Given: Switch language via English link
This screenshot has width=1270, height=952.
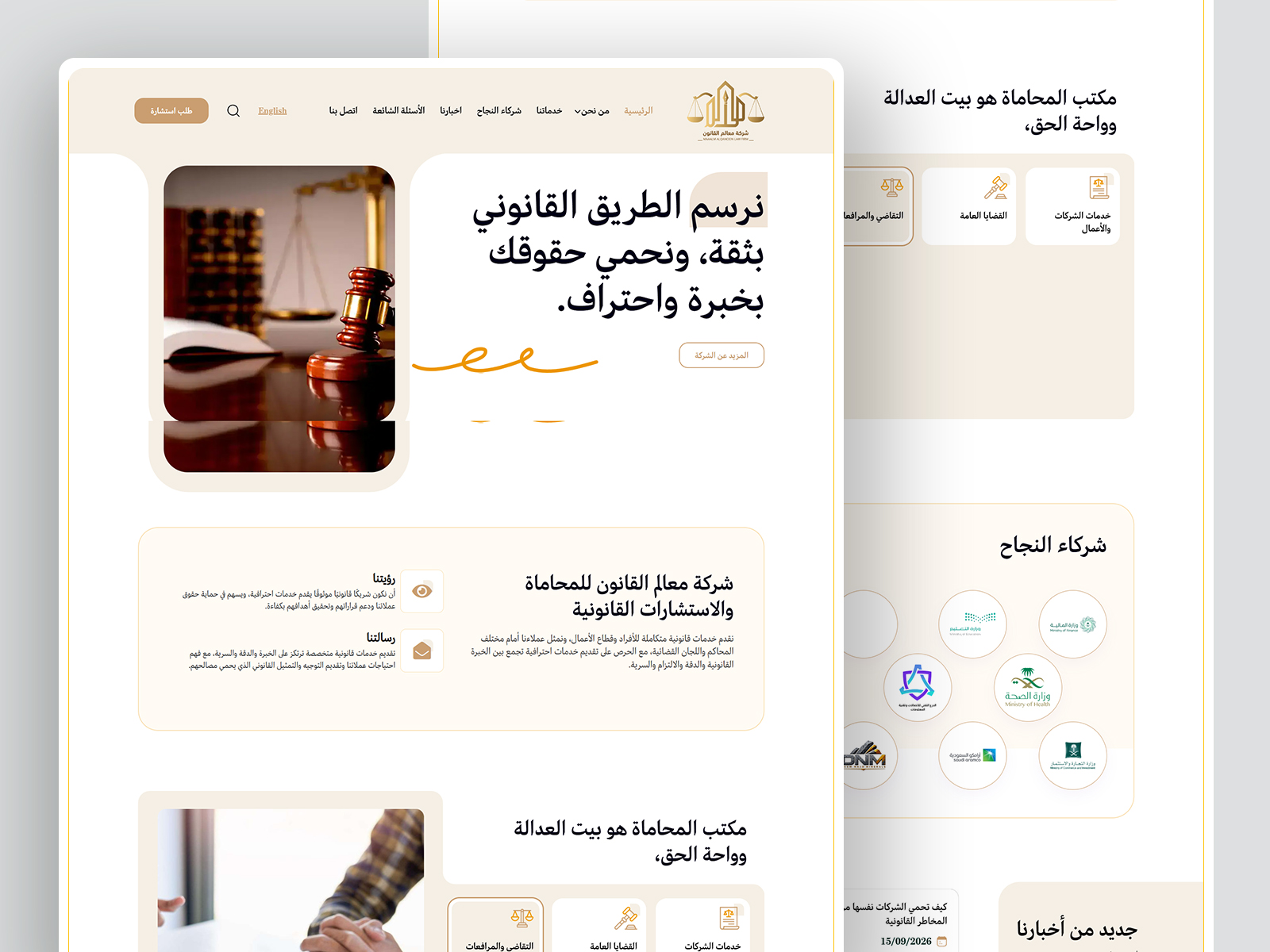Looking at the screenshot, I should pyautogui.click(x=272, y=111).
